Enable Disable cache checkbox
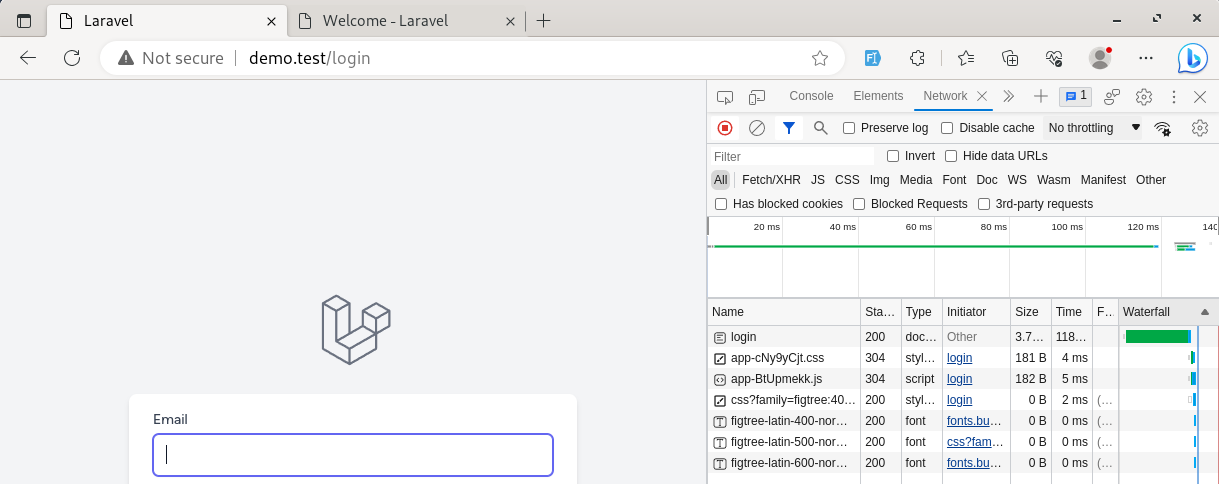The width and height of the screenshot is (1219, 484). (x=947, y=128)
